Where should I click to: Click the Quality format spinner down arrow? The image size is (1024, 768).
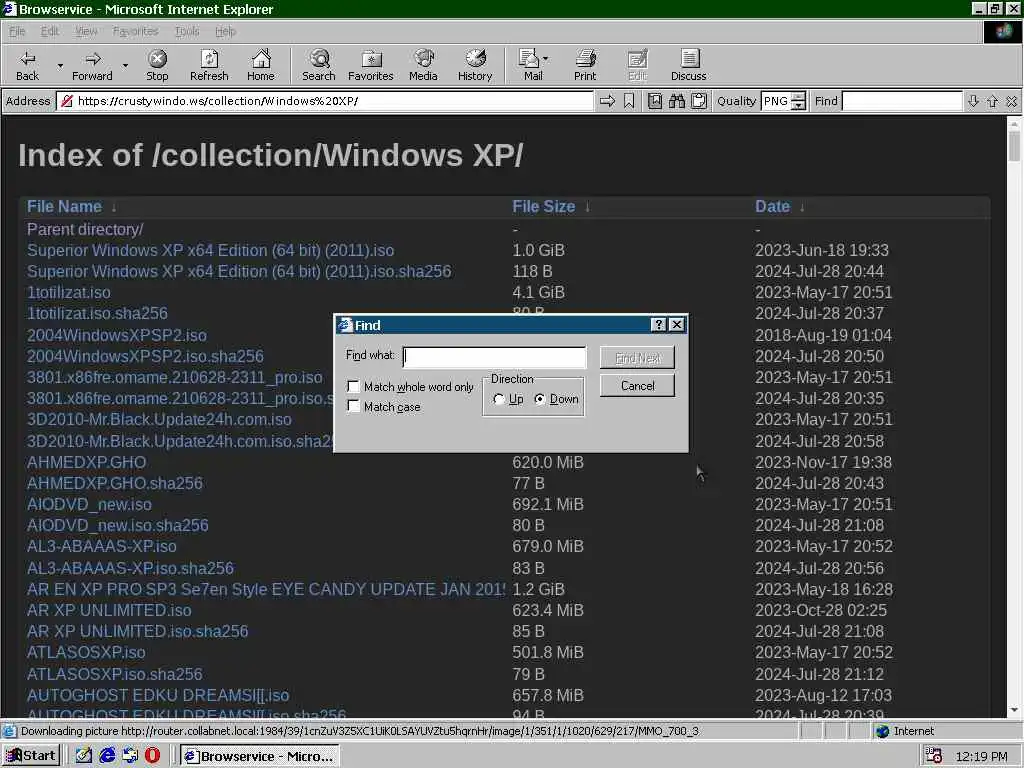click(x=798, y=106)
